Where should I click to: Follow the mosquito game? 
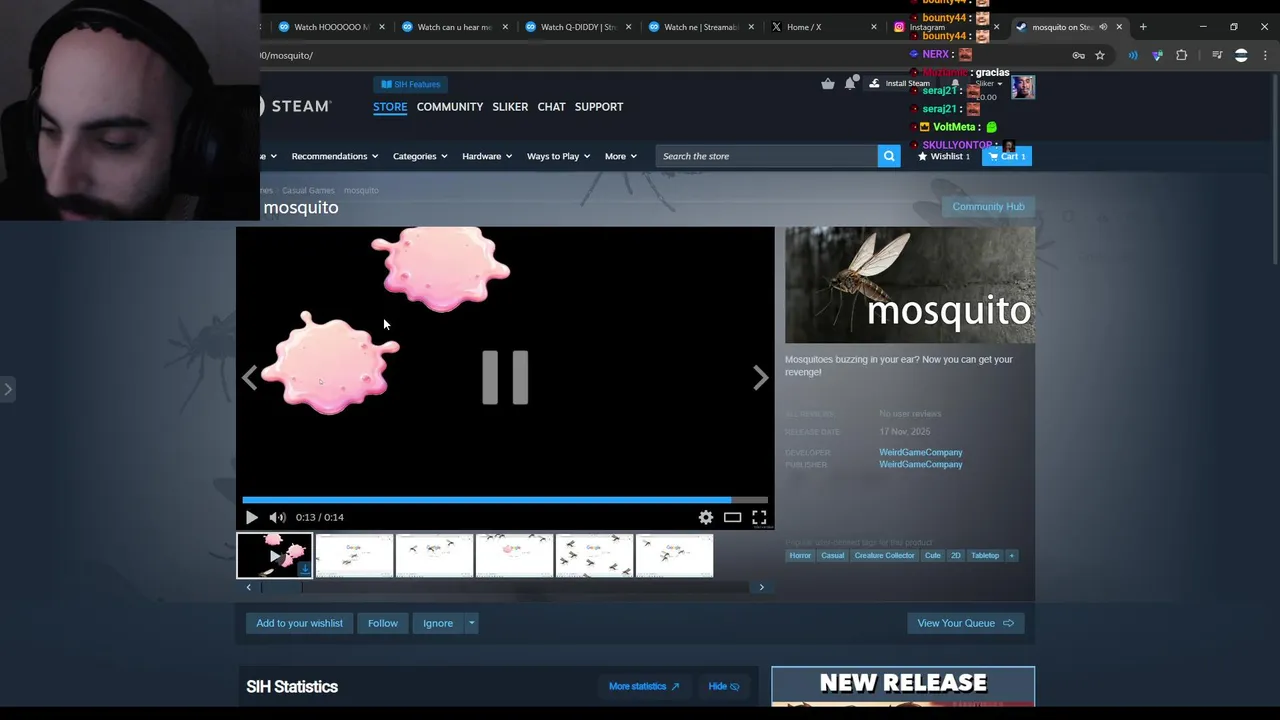click(382, 623)
